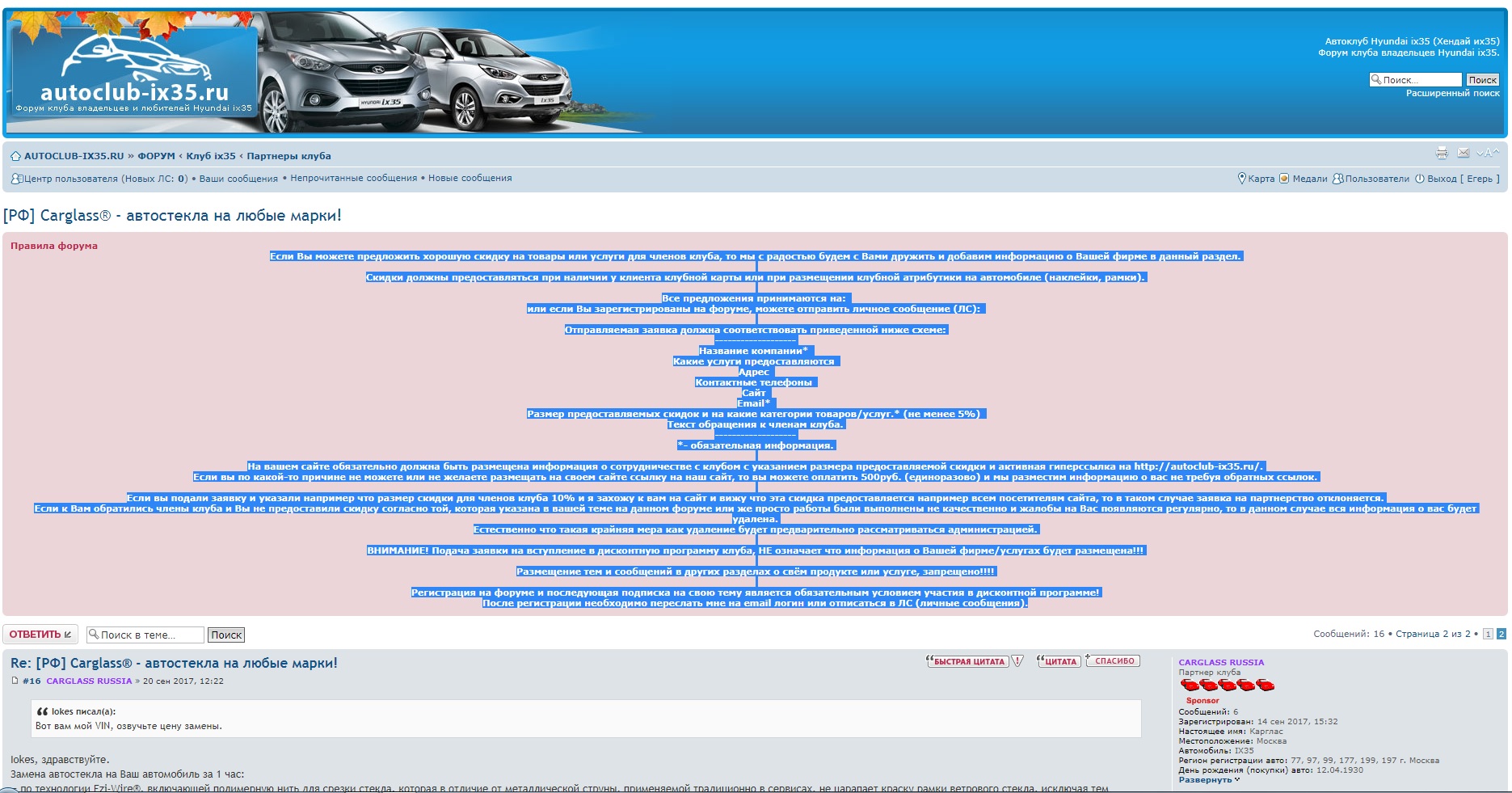Click Sponsor badge label
The width and height of the screenshot is (1512, 793).
click(x=1202, y=701)
